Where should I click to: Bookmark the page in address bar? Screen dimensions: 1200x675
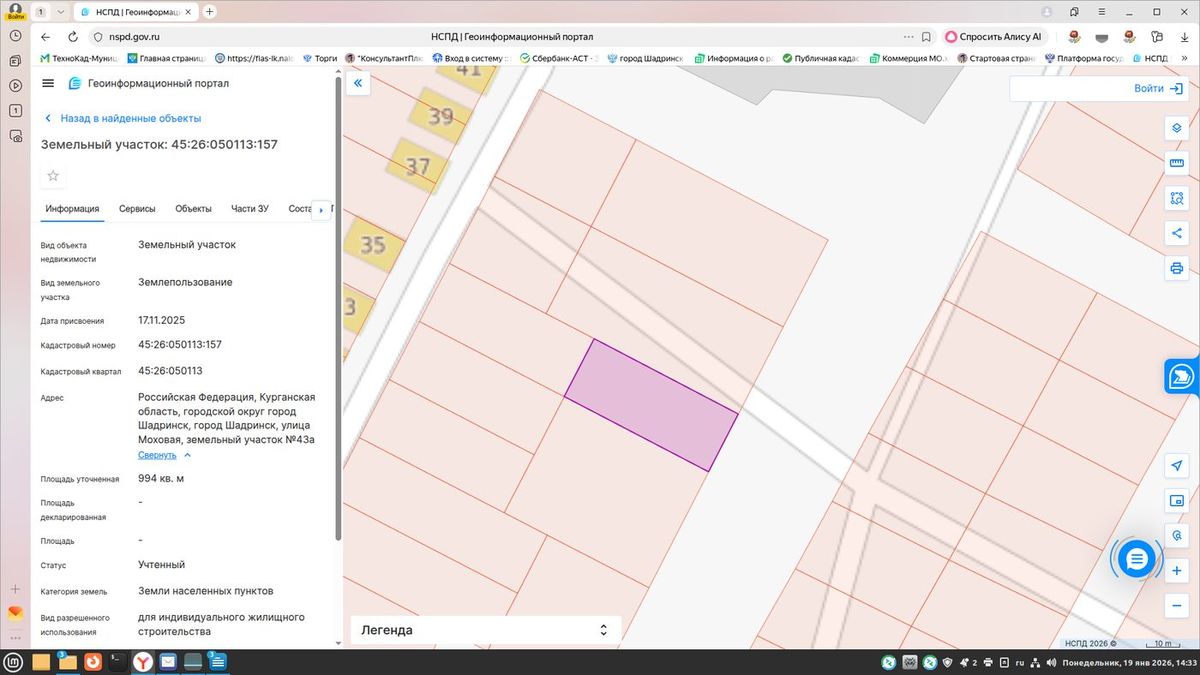click(x=926, y=36)
